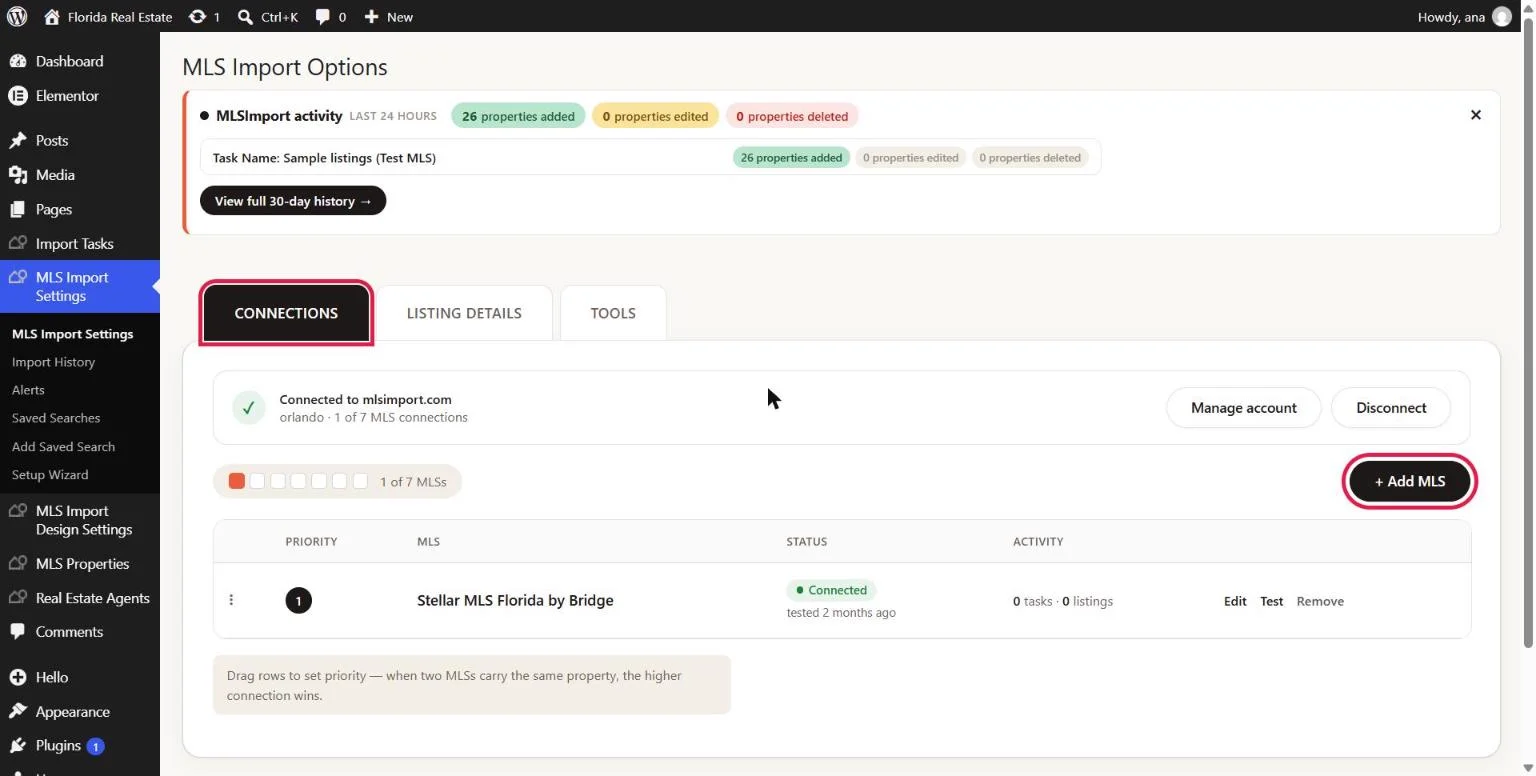Click the Elementor icon in sidebar
1536x776 pixels.
click(x=17, y=96)
